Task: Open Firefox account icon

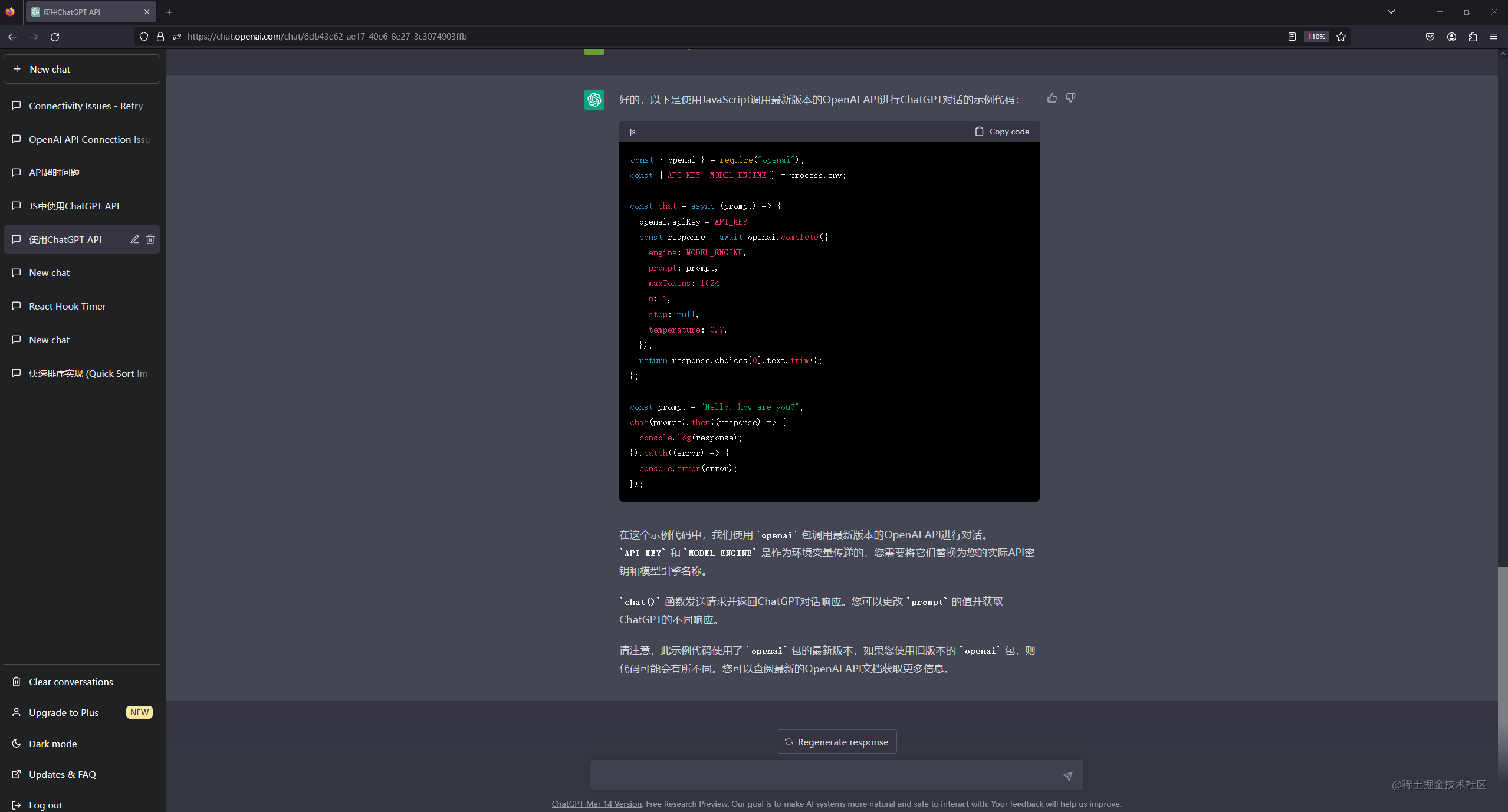Action: [x=1451, y=37]
